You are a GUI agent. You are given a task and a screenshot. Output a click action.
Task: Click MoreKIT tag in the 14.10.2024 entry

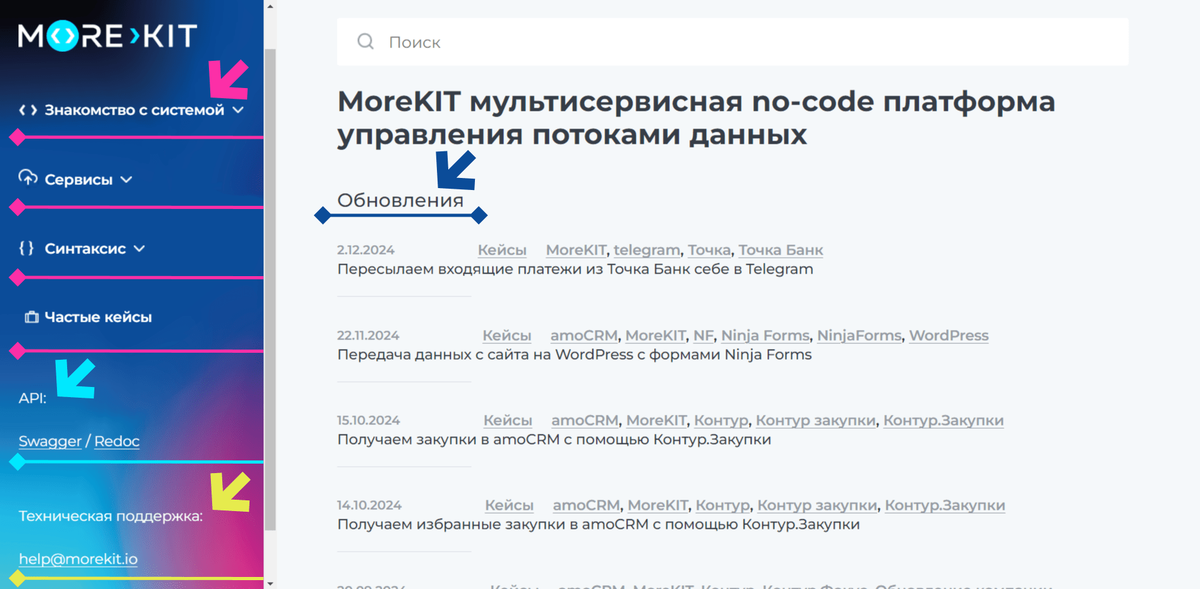[658, 505]
